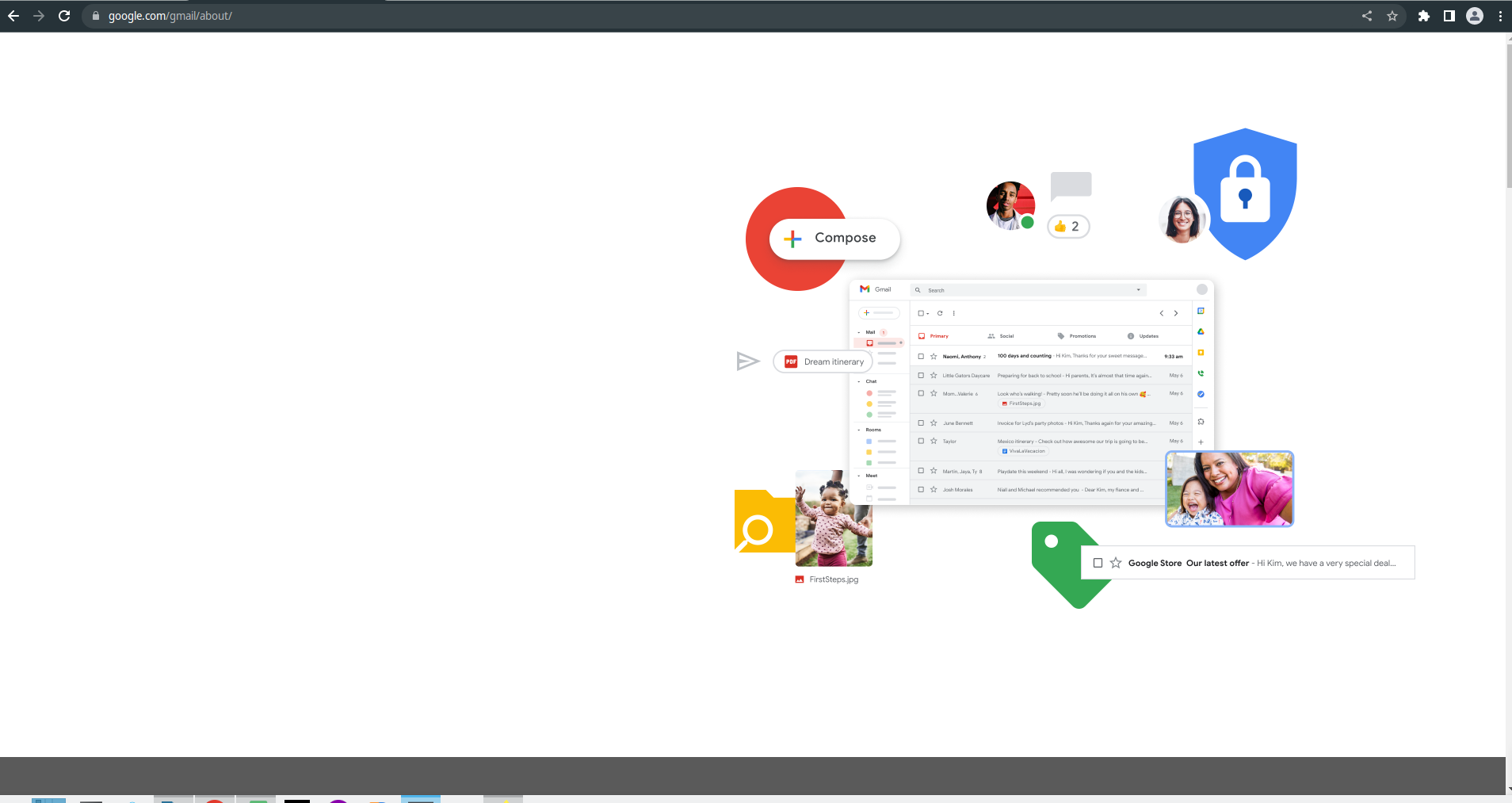Viewport: 1512px width, 803px height.
Task: Select the Primary inbox tab
Action: (x=934, y=336)
